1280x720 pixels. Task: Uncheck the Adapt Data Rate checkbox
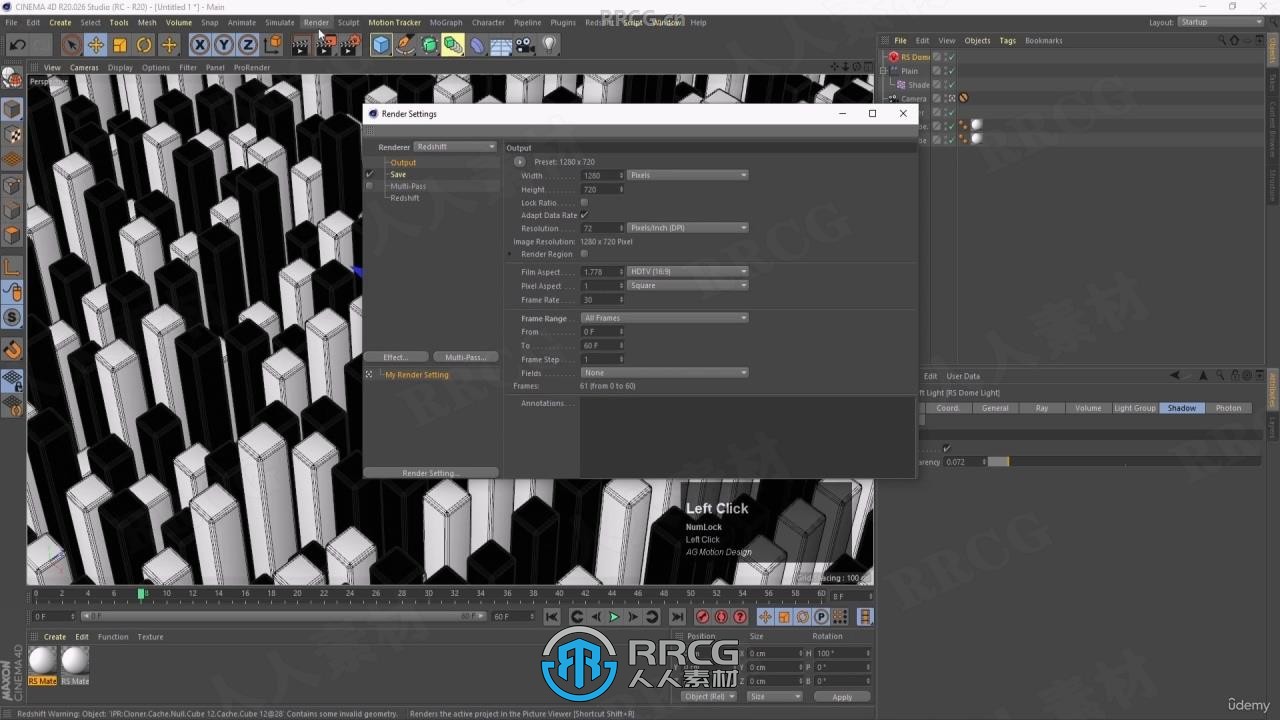584,215
